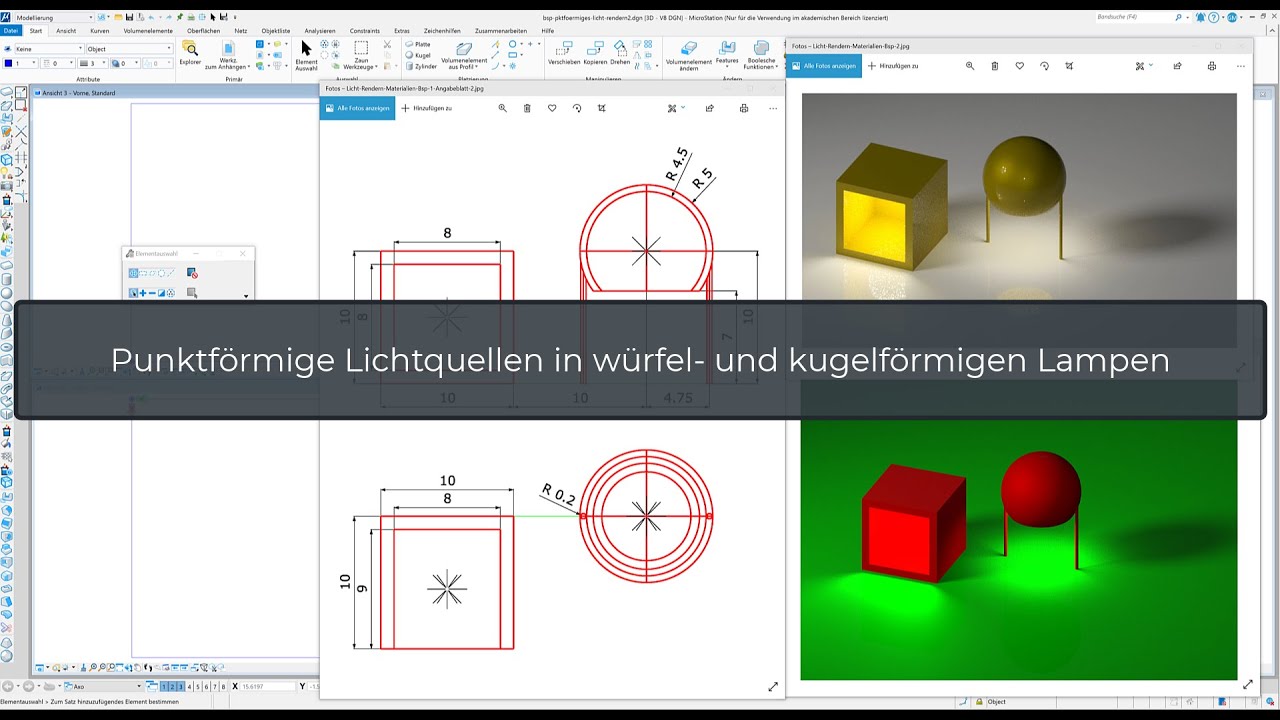The image size is (1280, 720).
Task: Hinzufügen zu in Bsp-2.jpg window
Action: pos(893,66)
